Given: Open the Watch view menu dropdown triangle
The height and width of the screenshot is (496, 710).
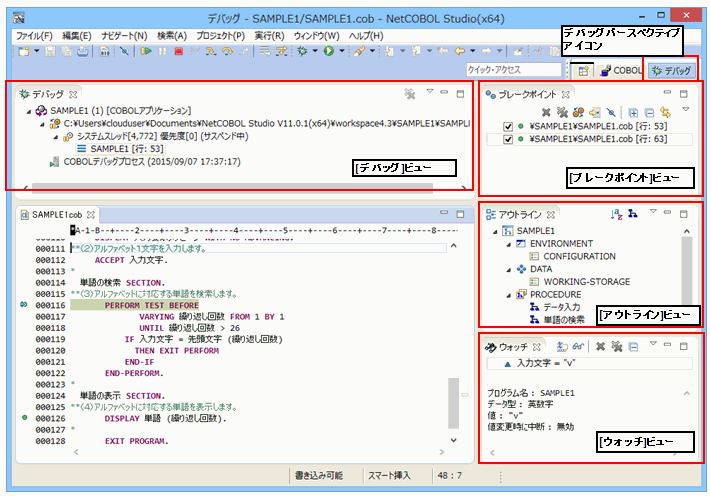Looking at the screenshot, I should click(653, 343).
